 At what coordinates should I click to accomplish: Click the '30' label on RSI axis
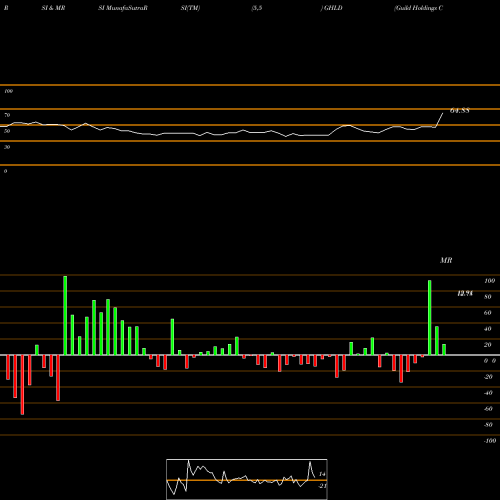coord(7,147)
